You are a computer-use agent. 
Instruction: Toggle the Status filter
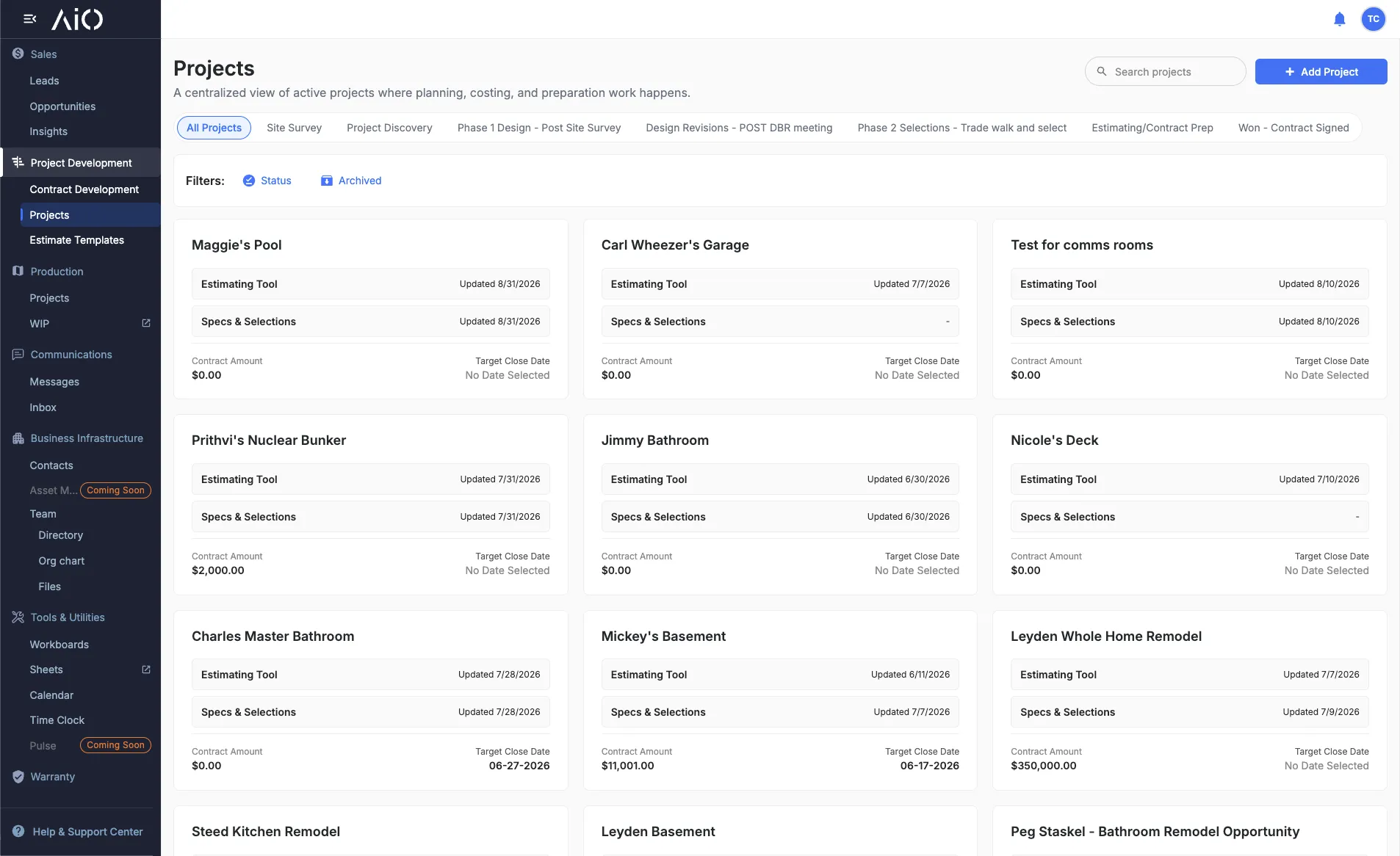(x=267, y=181)
